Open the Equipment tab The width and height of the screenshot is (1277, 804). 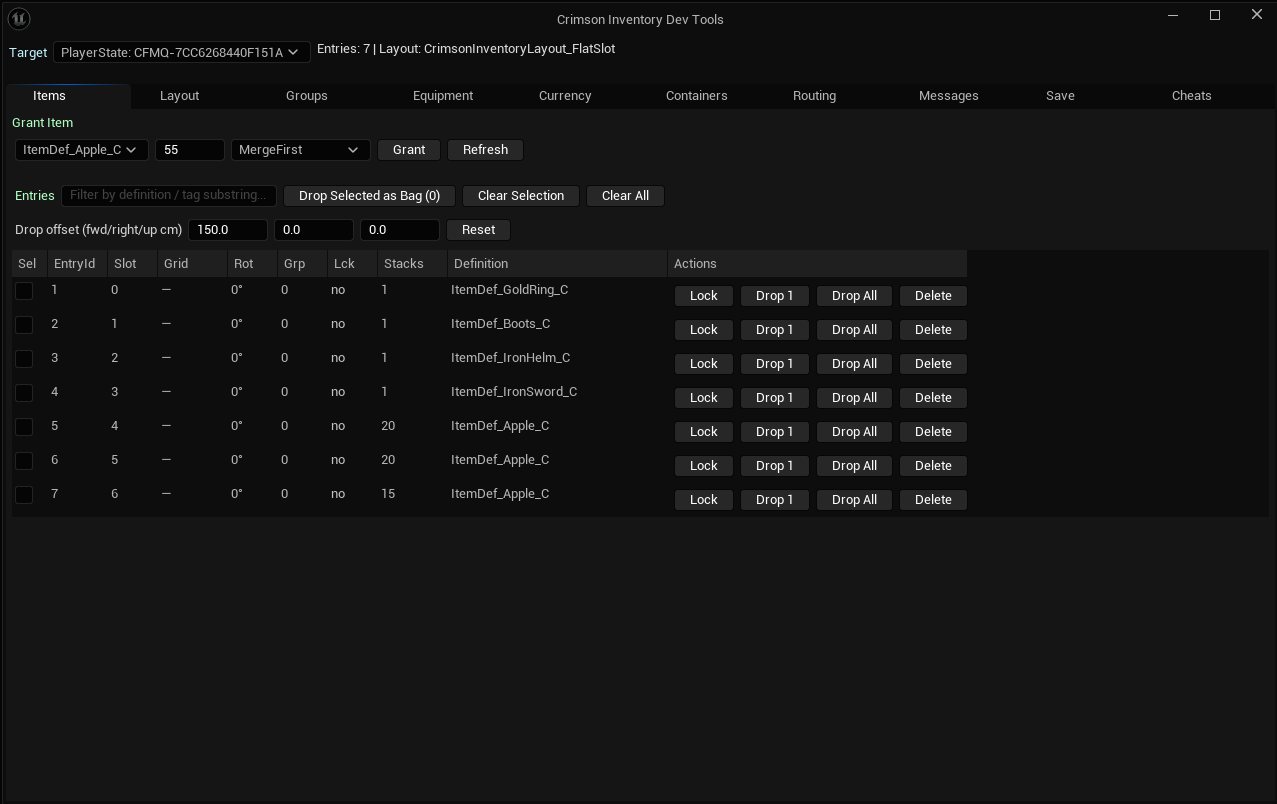coord(443,96)
